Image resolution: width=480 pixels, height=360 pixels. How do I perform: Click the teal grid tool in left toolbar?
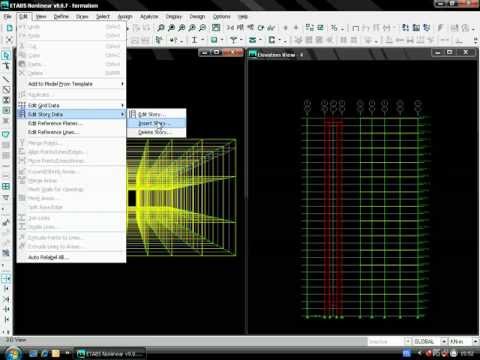(6, 186)
